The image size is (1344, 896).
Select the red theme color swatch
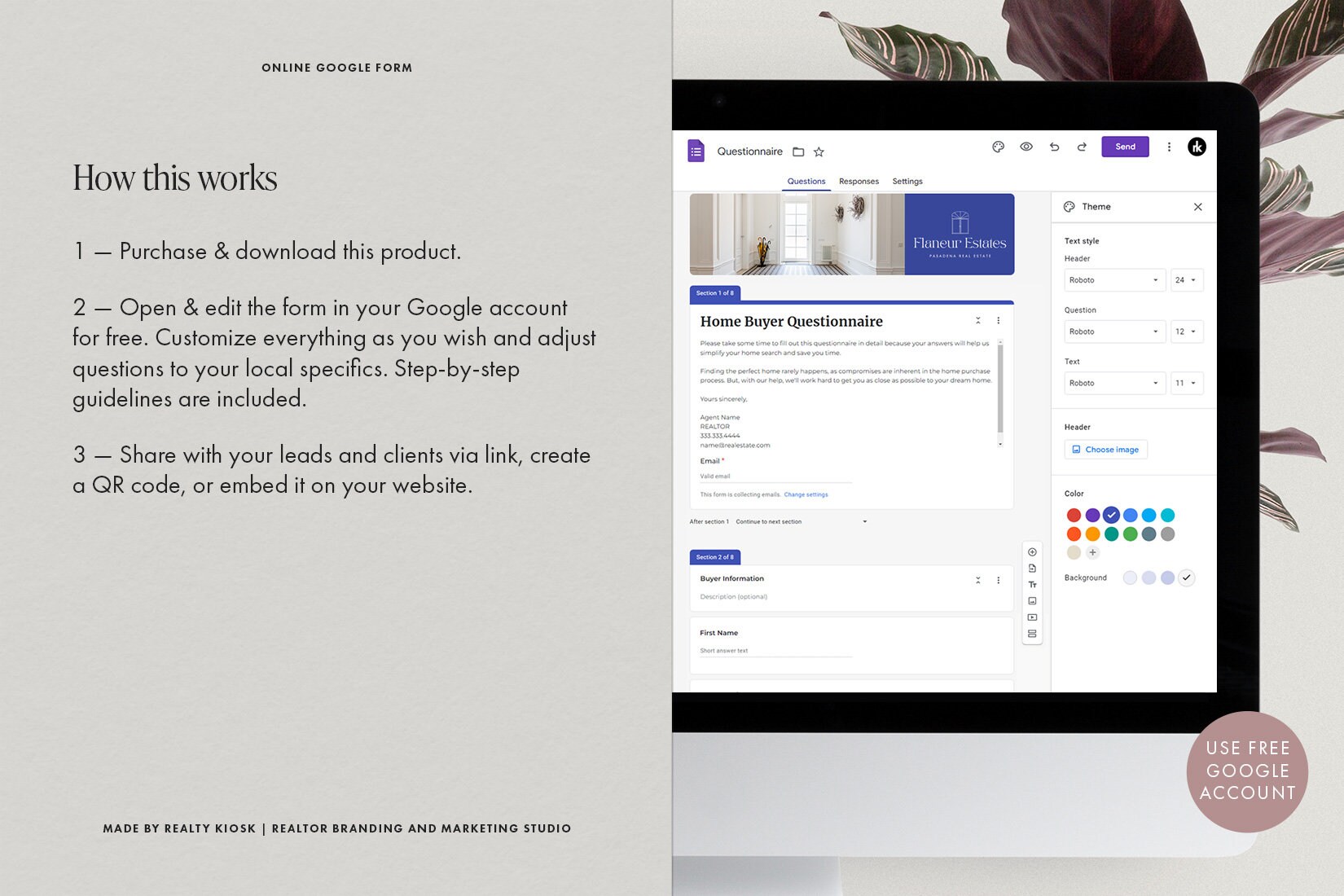pyautogui.click(x=1074, y=515)
